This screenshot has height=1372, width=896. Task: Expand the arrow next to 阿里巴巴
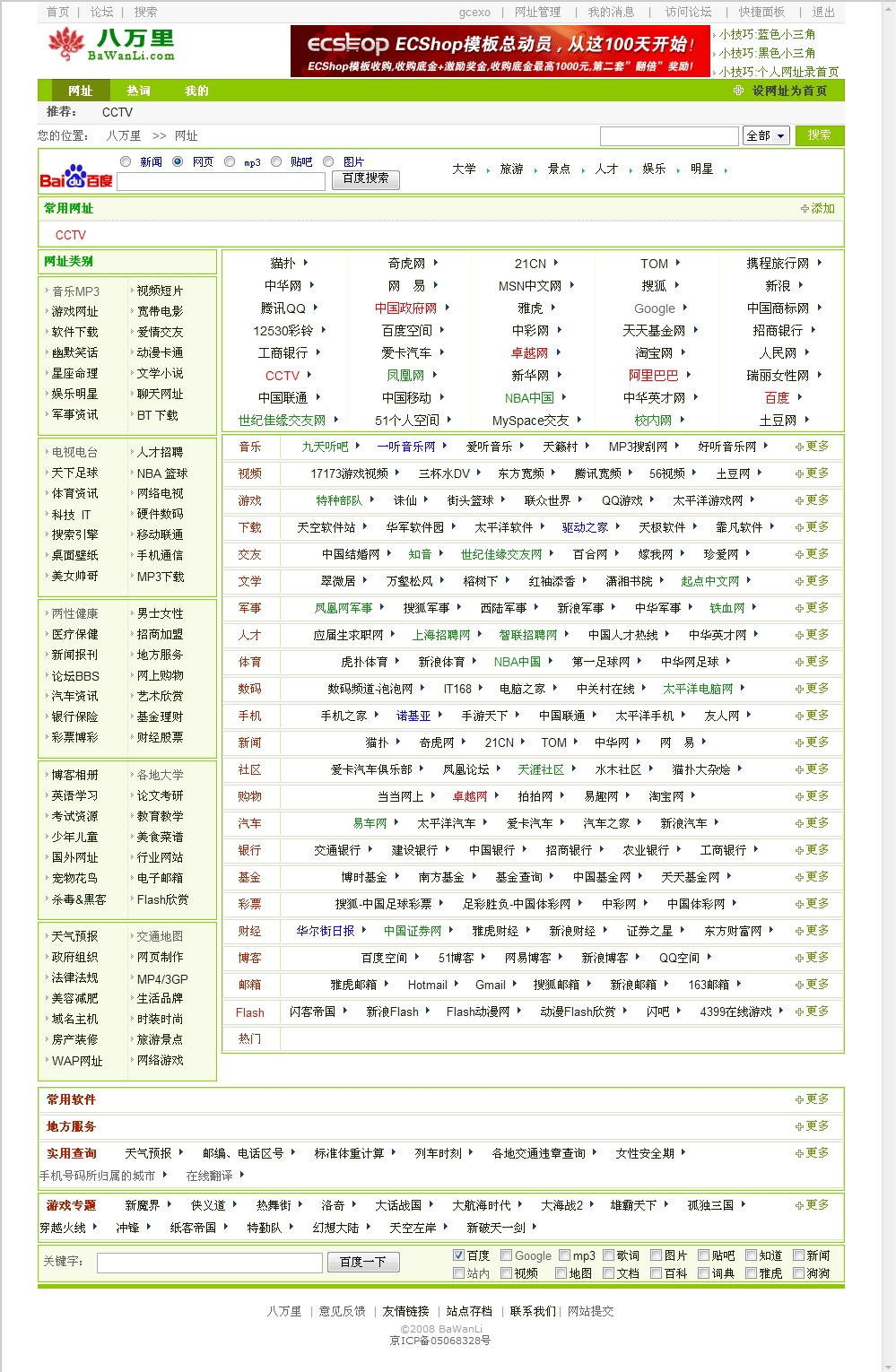pyautogui.click(x=689, y=375)
